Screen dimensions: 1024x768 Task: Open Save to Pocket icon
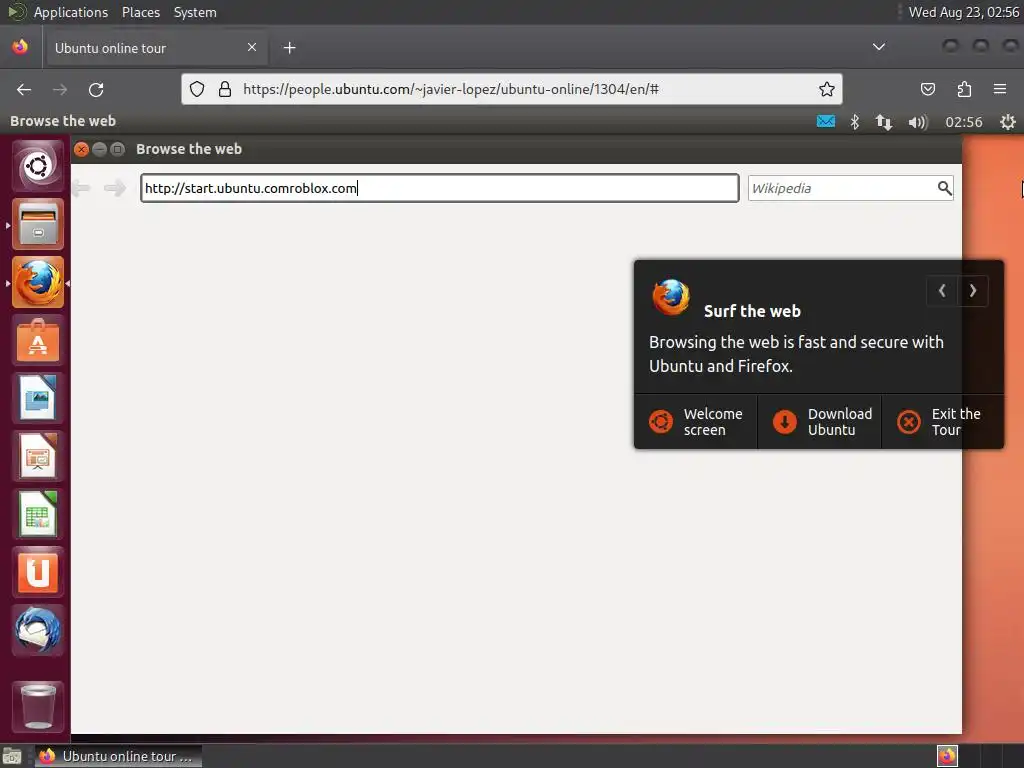click(928, 89)
